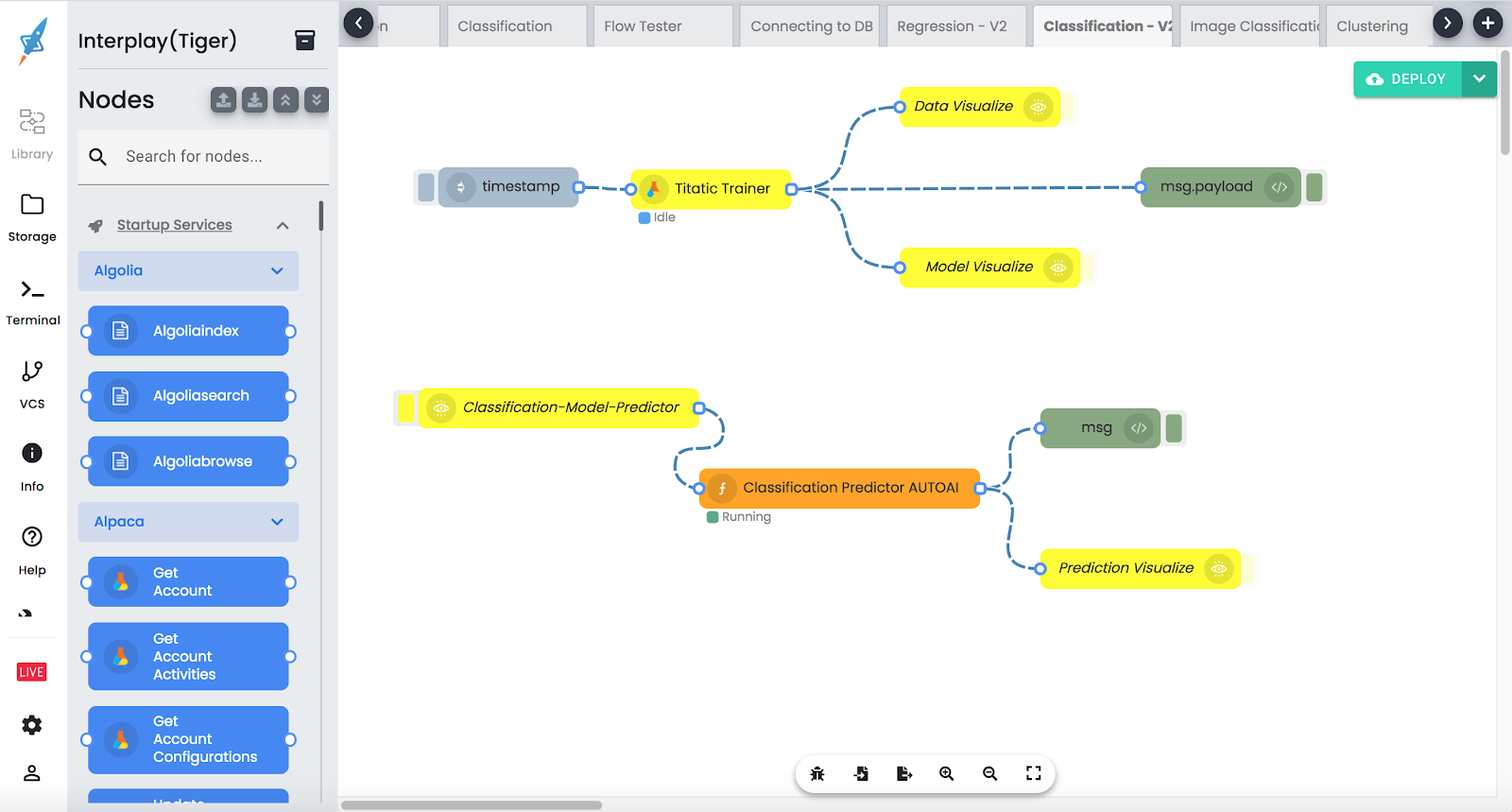This screenshot has height=812, width=1512.
Task: Zoom in on the flow canvas
Action: [x=946, y=774]
